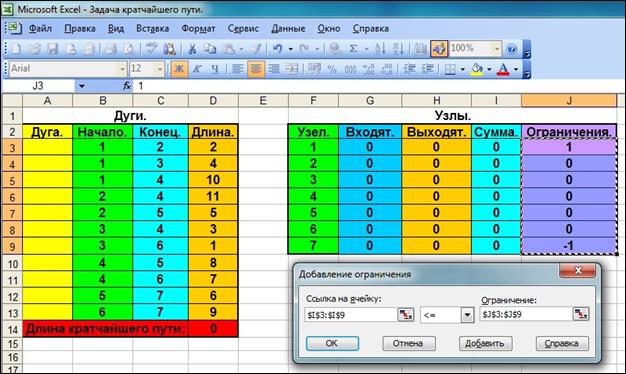Open the Правка menu

point(80,28)
